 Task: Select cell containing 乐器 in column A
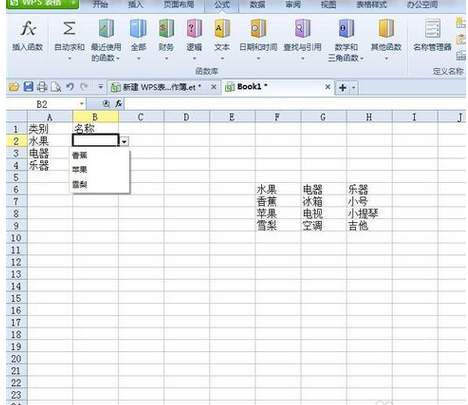click(x=50, y=165)
